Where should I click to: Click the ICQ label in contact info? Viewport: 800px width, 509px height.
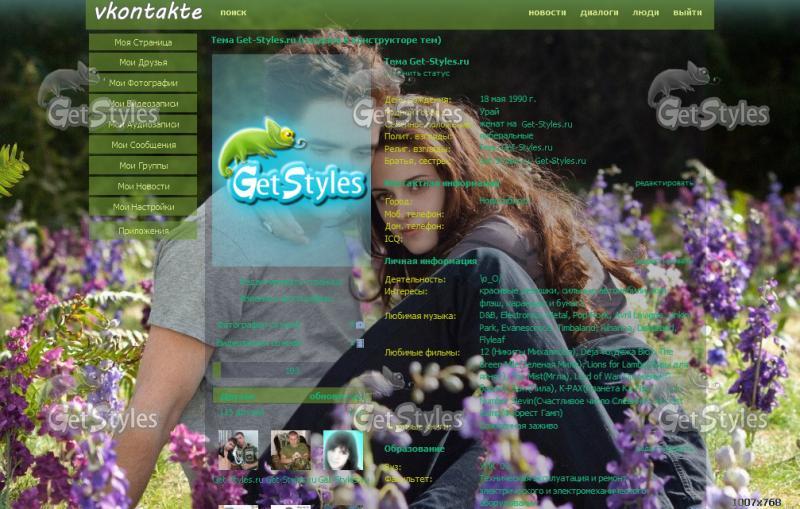click(393, 239)
